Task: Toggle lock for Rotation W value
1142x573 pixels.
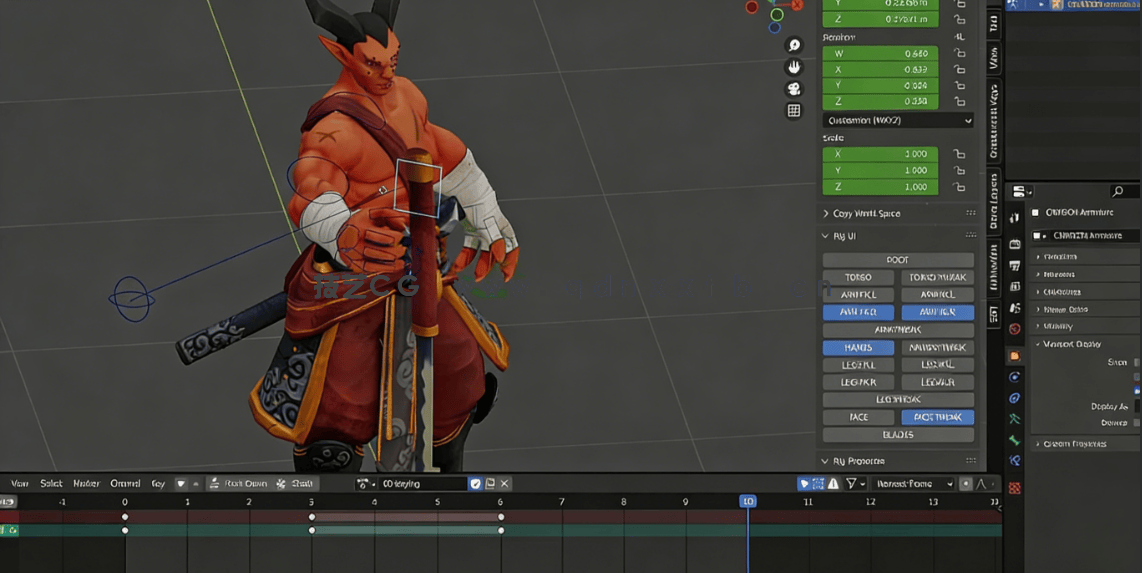Action: 959,53
